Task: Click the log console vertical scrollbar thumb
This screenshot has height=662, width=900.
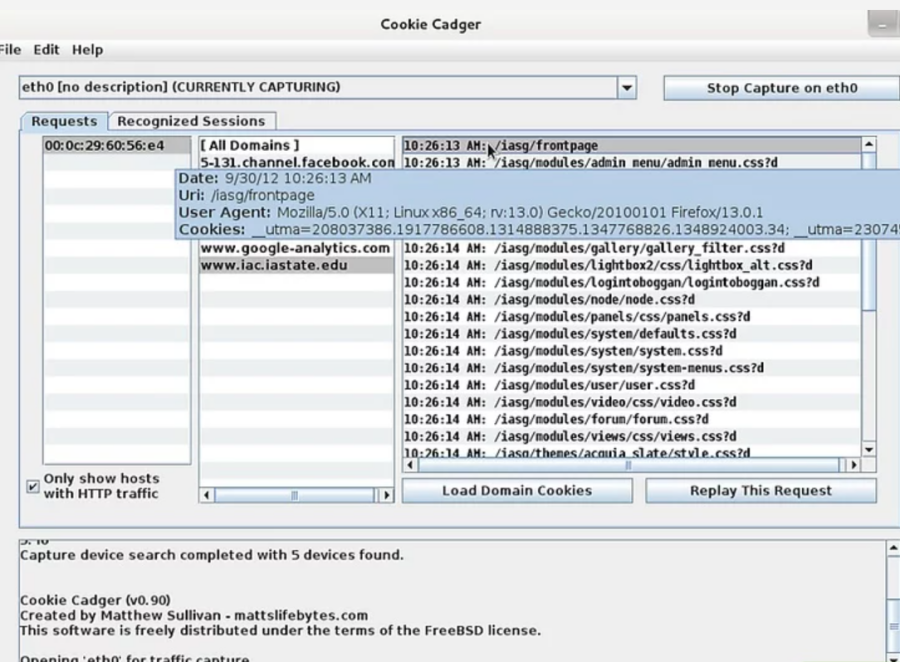Action: tap(894, 626)
